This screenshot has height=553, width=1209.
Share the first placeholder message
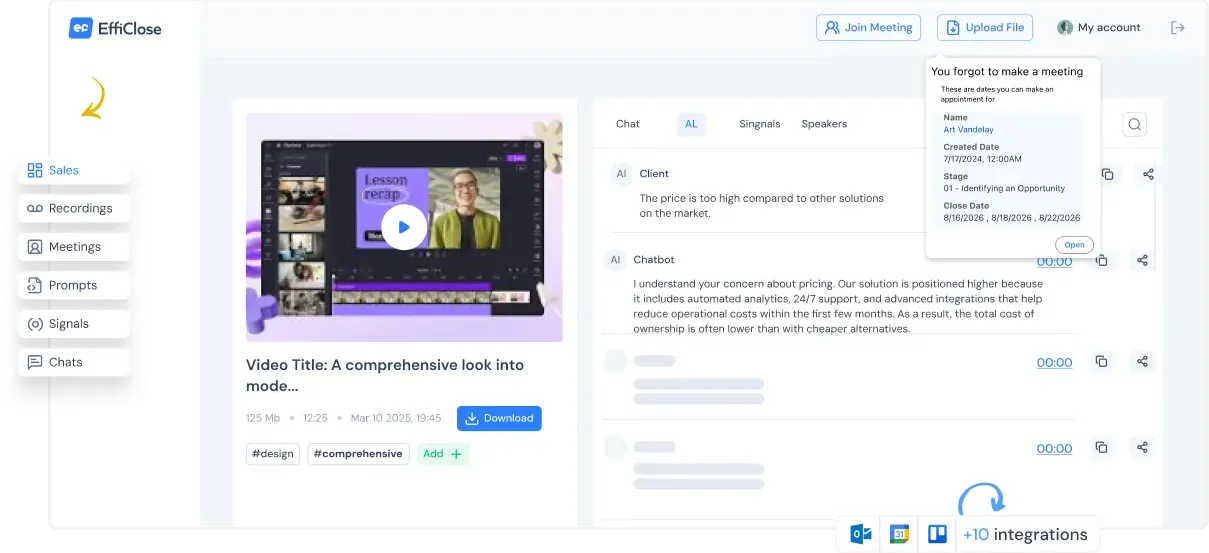pyautogui.click(x=1142, y=361)
